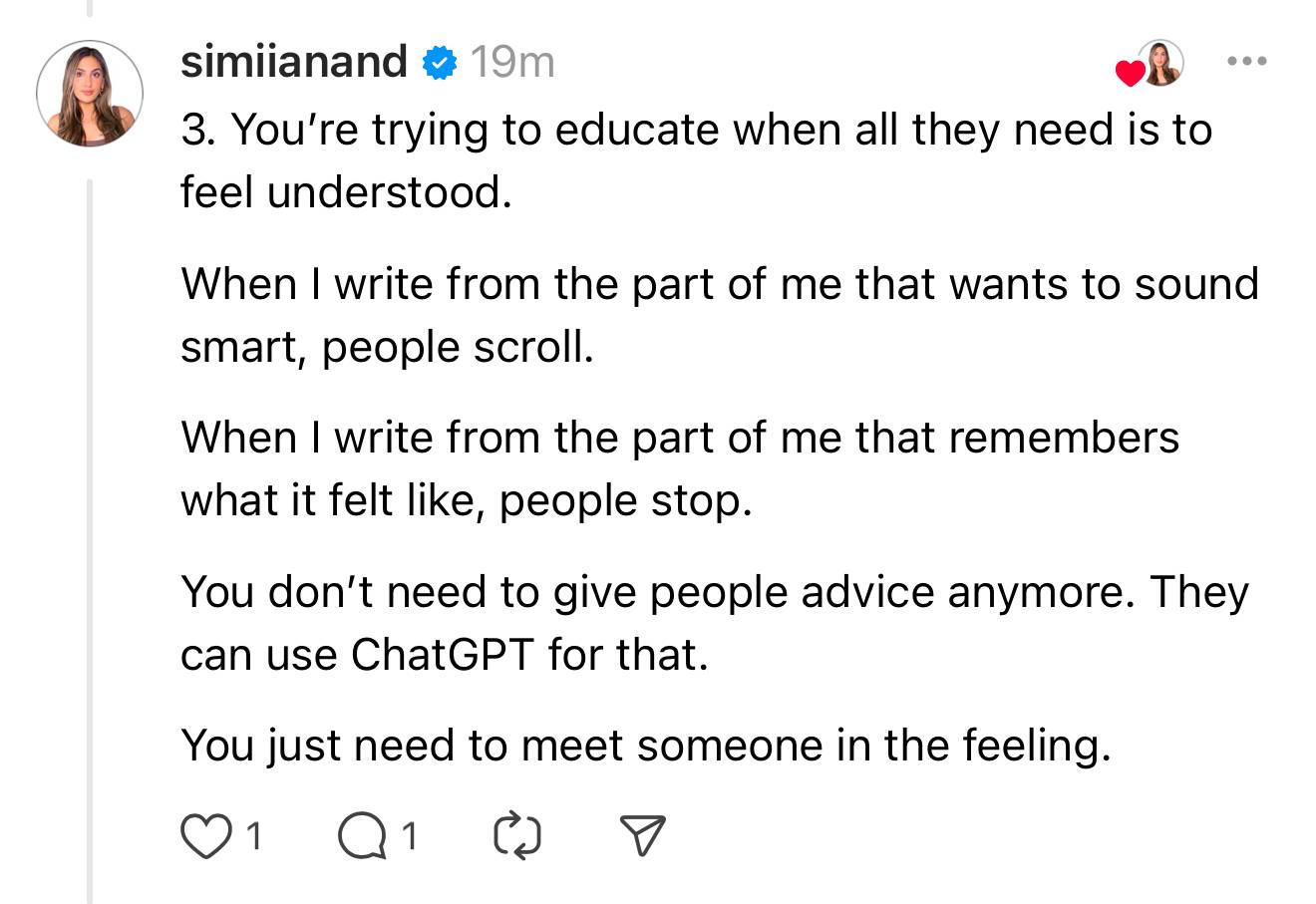Open the three-dot more options menu
This screenshot has width=1316, height=904.
click(1246, 62)
